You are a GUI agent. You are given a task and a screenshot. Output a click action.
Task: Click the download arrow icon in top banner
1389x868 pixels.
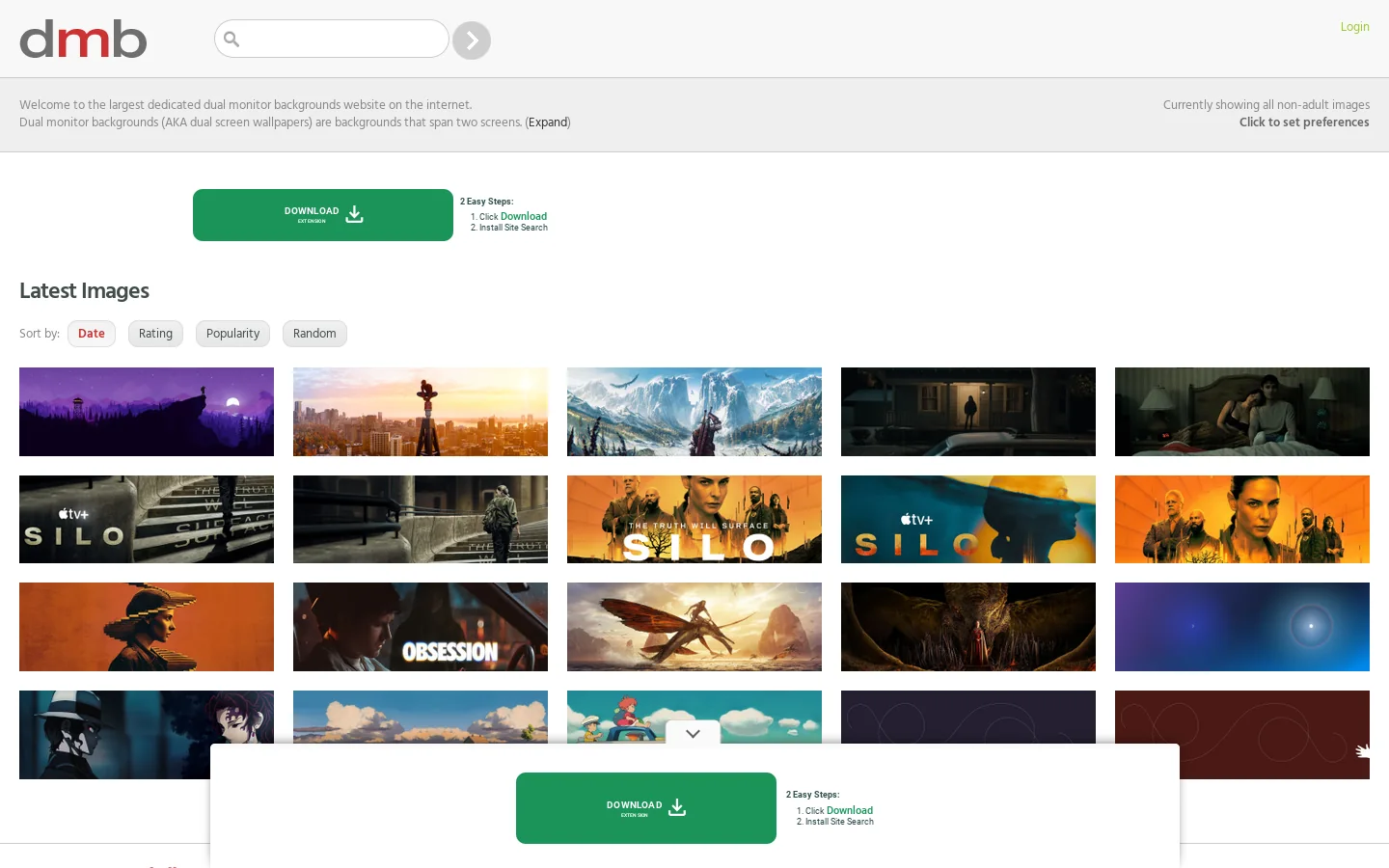pyautogui.click(x=355, y=214)
